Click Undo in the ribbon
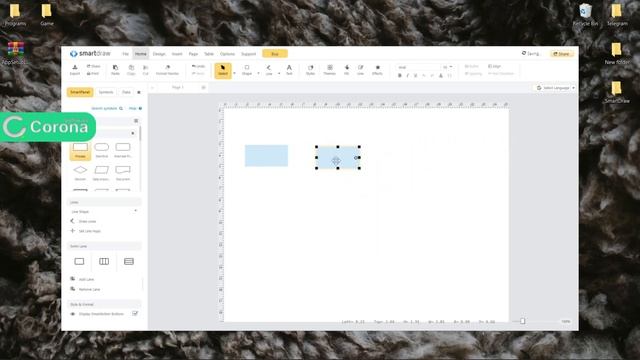The image size is (640, 360). coord(198,66)
